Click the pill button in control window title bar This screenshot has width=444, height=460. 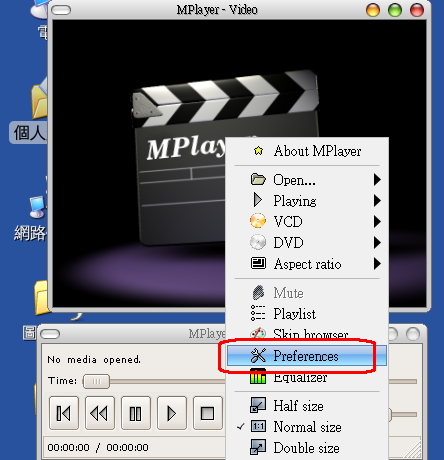pos(50,334)
